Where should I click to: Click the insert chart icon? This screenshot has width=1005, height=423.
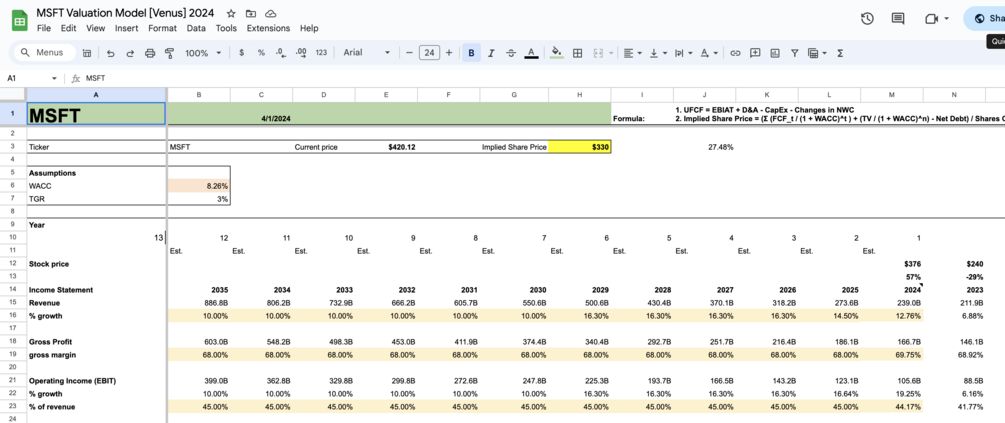pyautogui.click(x=775, y=53)
